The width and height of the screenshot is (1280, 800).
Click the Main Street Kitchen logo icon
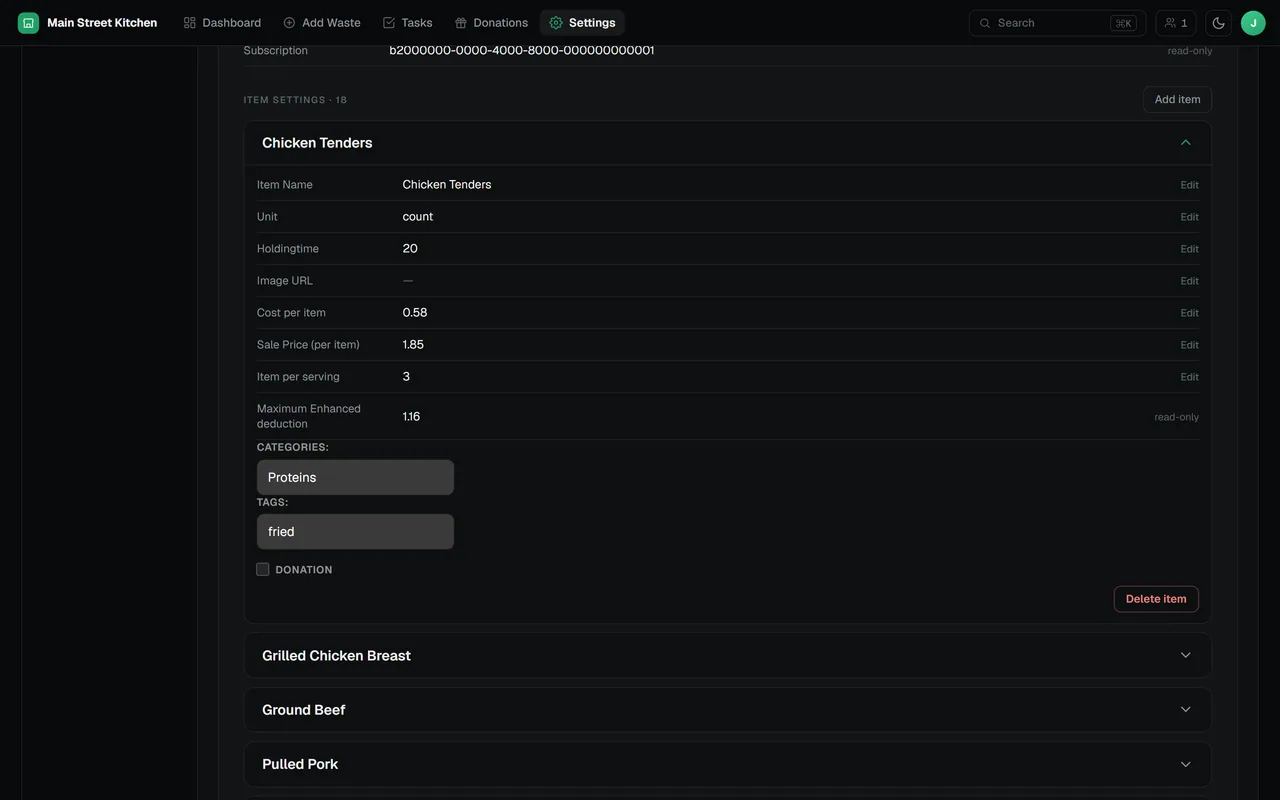pos(28,23)
